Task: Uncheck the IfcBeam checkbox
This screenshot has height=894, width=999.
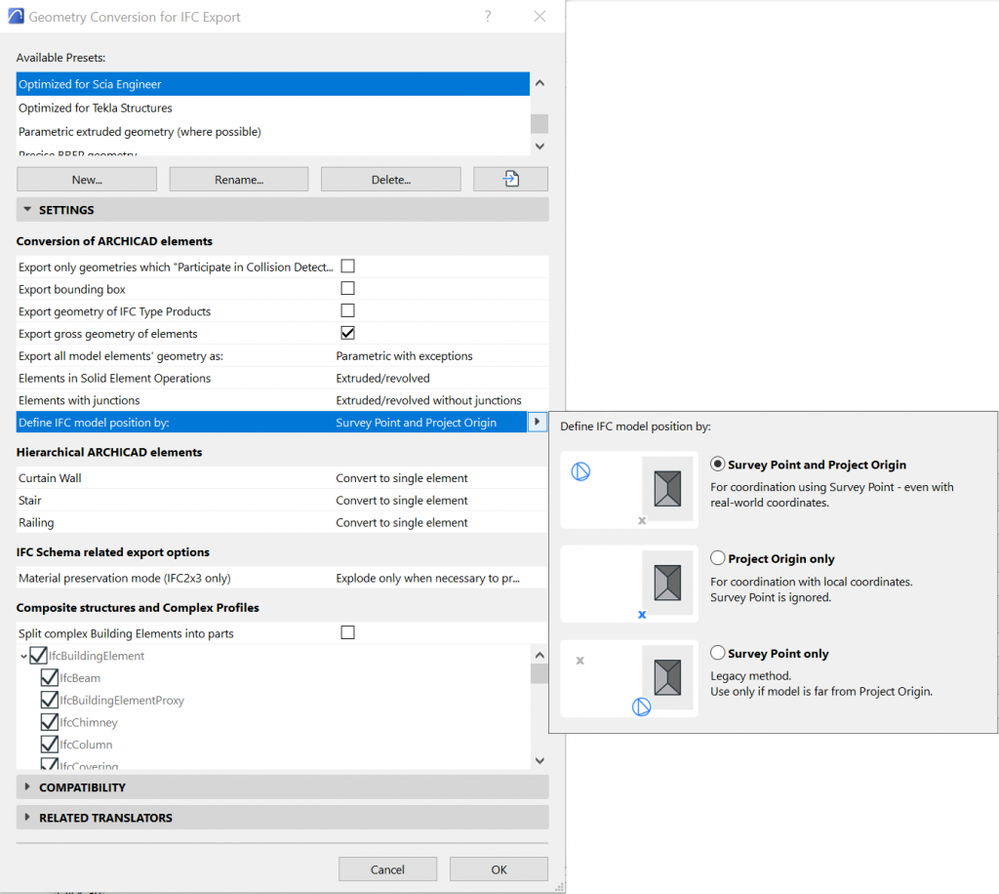Action: click(49, 678)
